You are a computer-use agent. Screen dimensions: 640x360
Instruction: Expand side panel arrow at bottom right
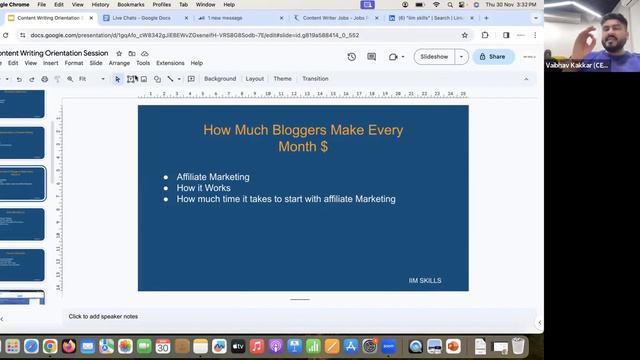540,322
